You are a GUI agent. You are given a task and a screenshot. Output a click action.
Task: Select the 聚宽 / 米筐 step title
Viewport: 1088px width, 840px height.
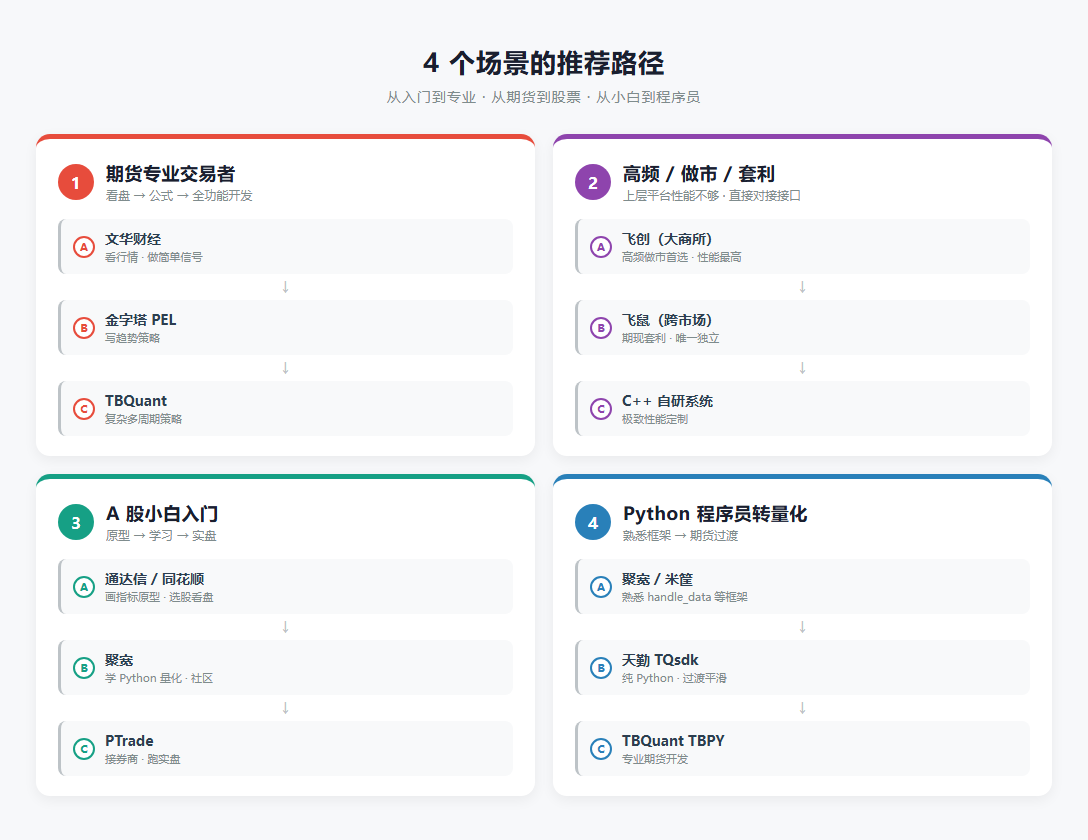[x=658, y=579]
